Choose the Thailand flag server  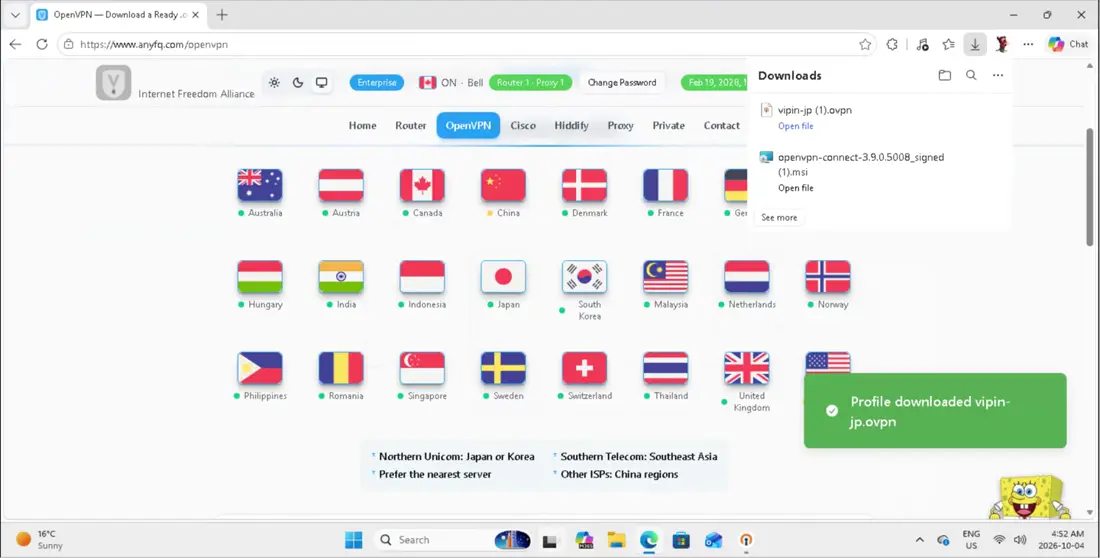click(x=666, y=368)
